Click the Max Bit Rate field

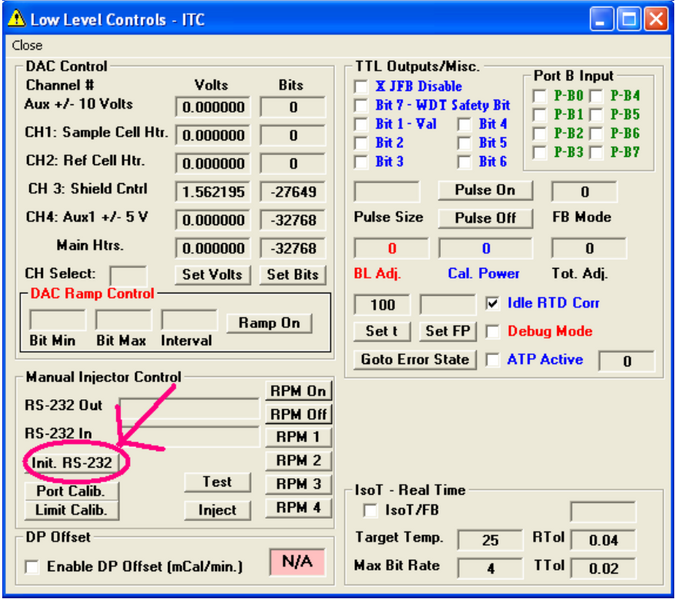[x=490, y=568]
